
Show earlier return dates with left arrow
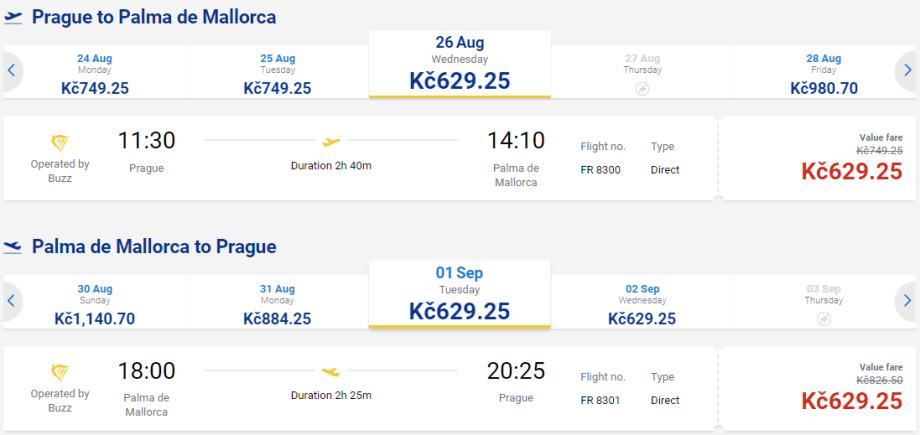pos(11,300)
